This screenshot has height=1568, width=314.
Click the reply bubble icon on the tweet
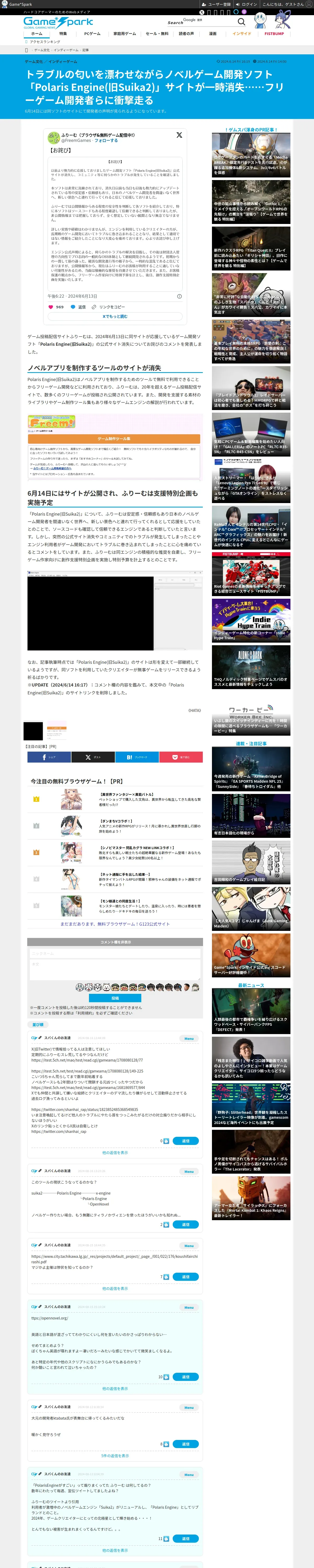coord(73,307)
